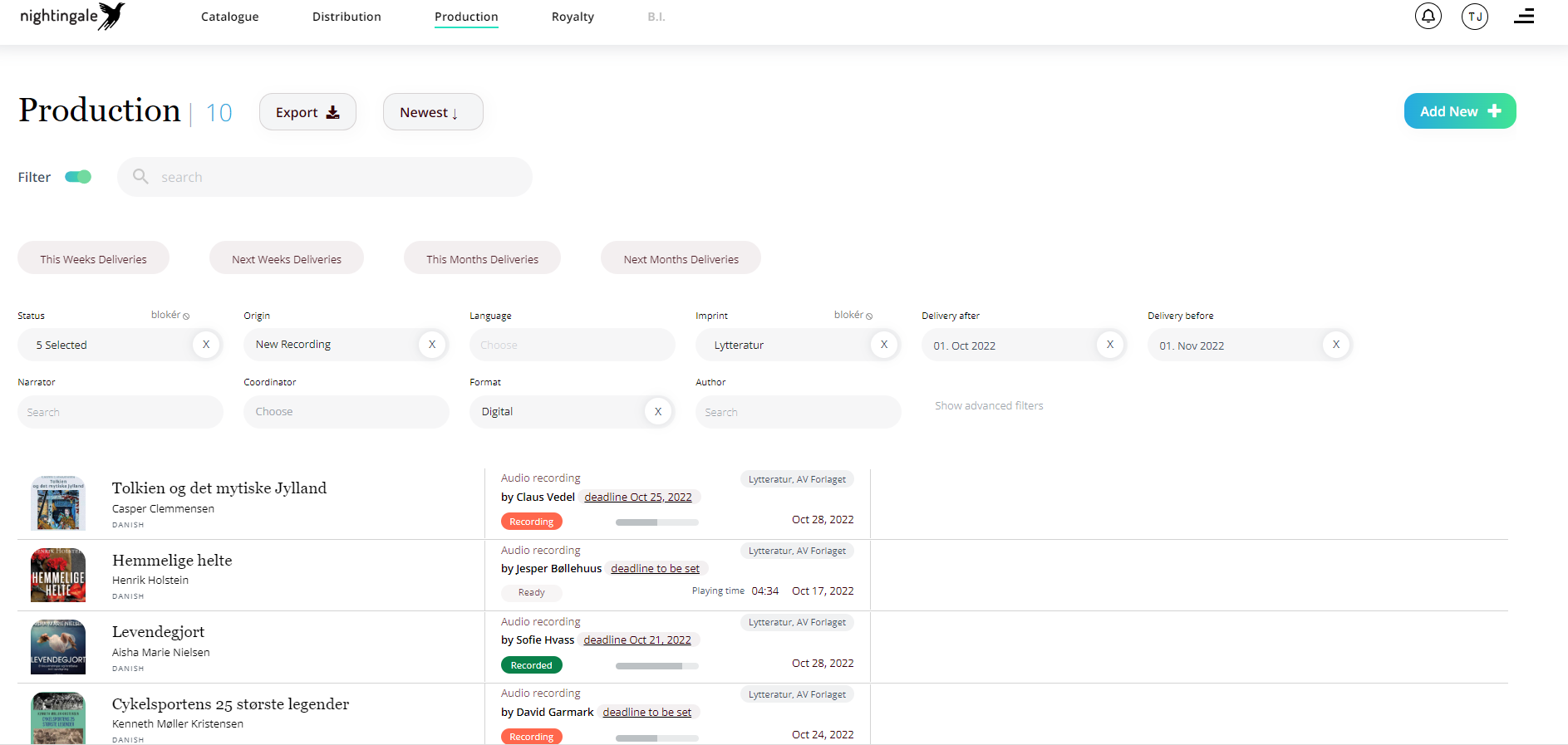Open the Language Choose dropdown
This screenshot has width=1568, height=745.
click(573, 345)
